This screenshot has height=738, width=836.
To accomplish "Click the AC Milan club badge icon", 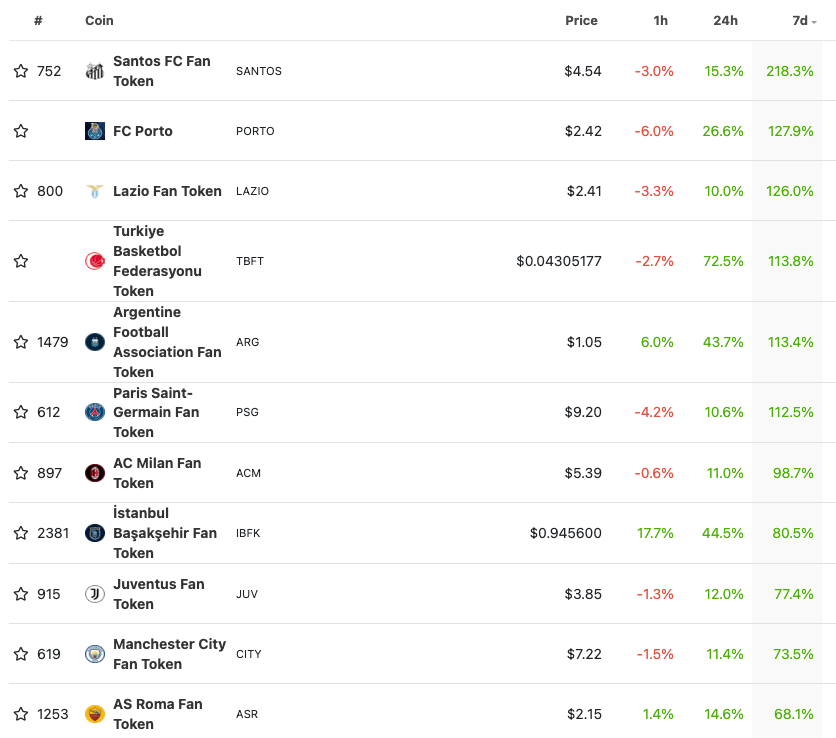I will pyautogui.click(x=95, y=473).
